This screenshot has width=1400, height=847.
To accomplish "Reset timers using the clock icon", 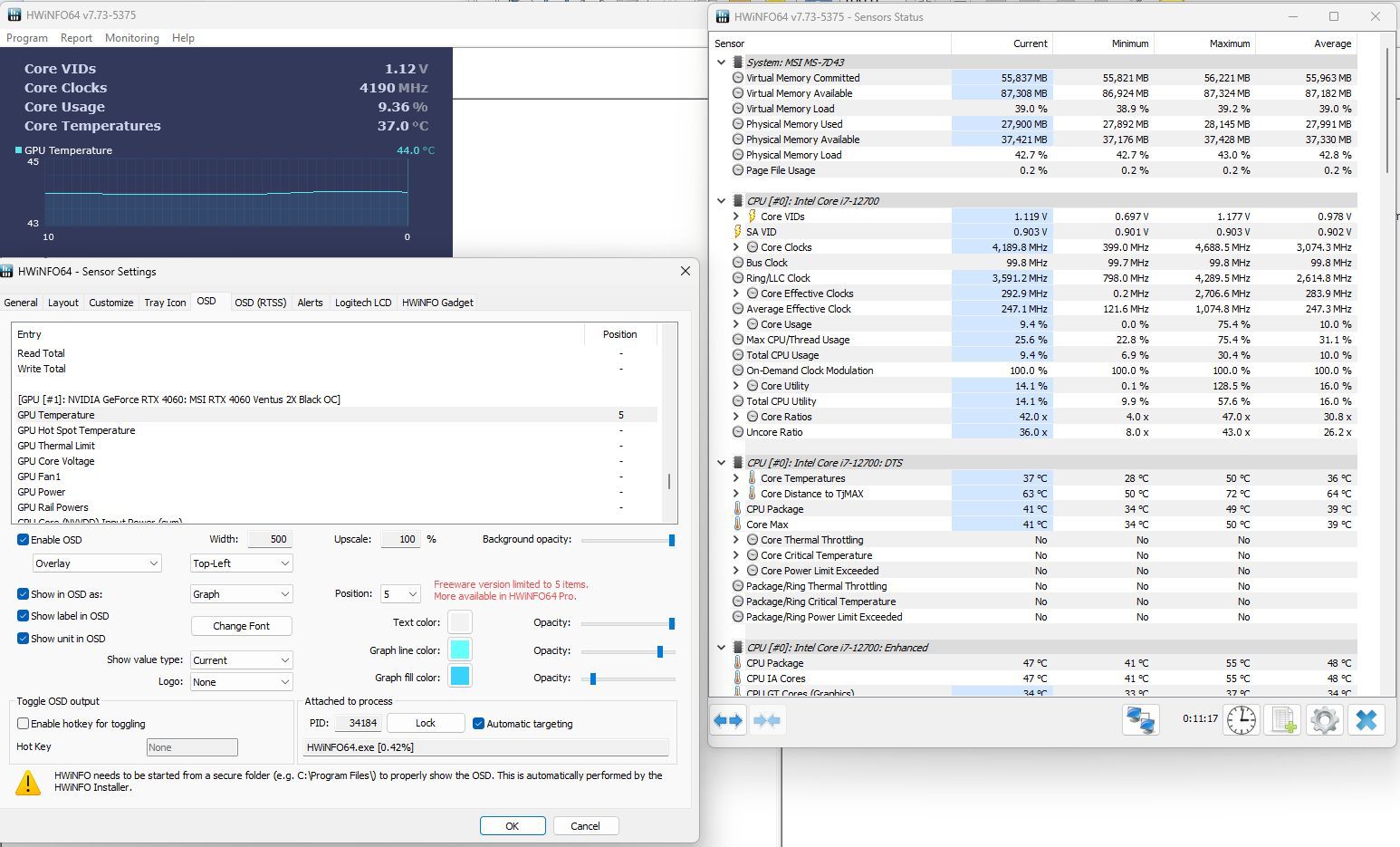I will [x=1241, y=720].
